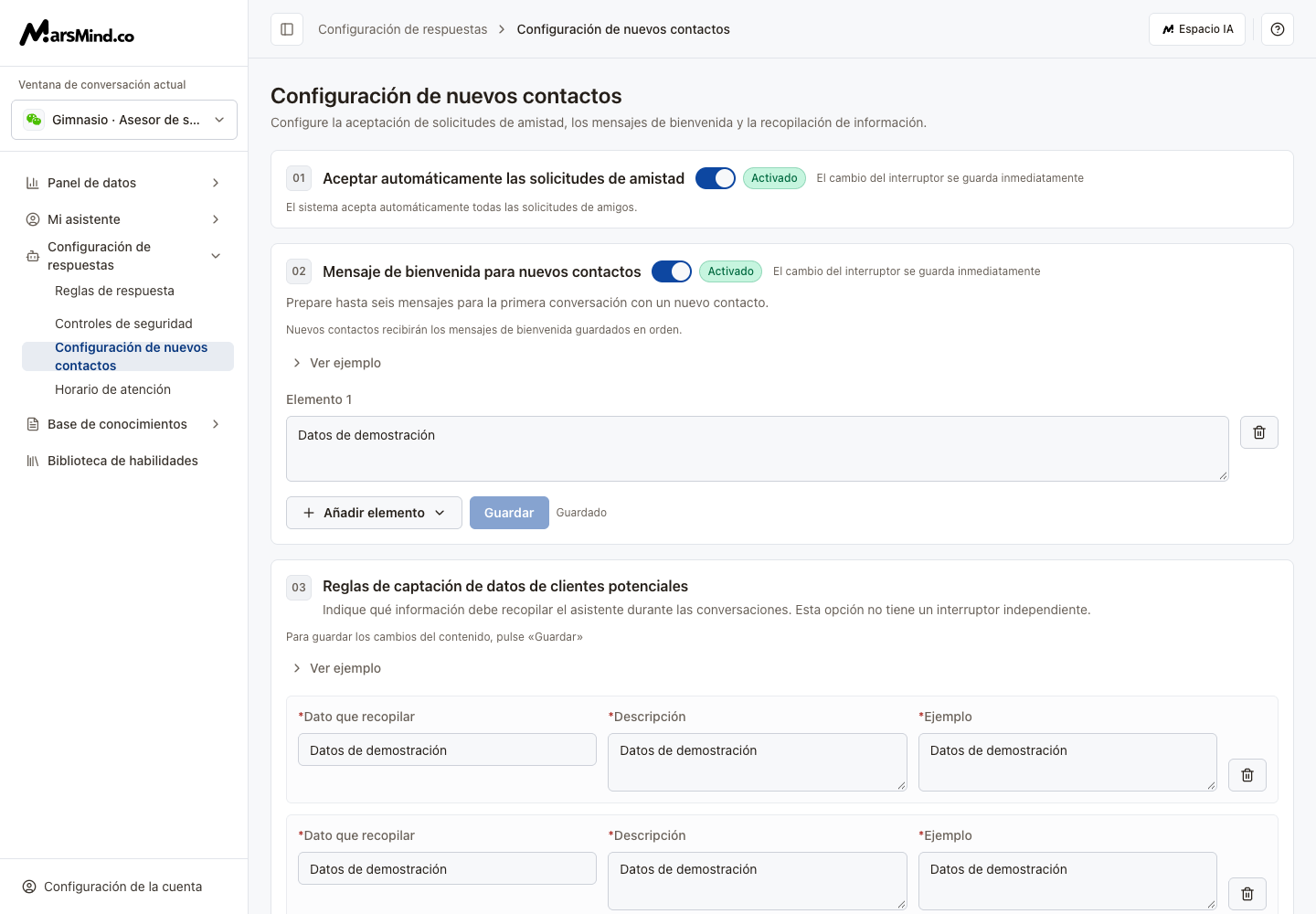This screenshot has height=914, width=1316.
Task: Expand Ver ejemplo under welcome message
Action: click(335, 363)
